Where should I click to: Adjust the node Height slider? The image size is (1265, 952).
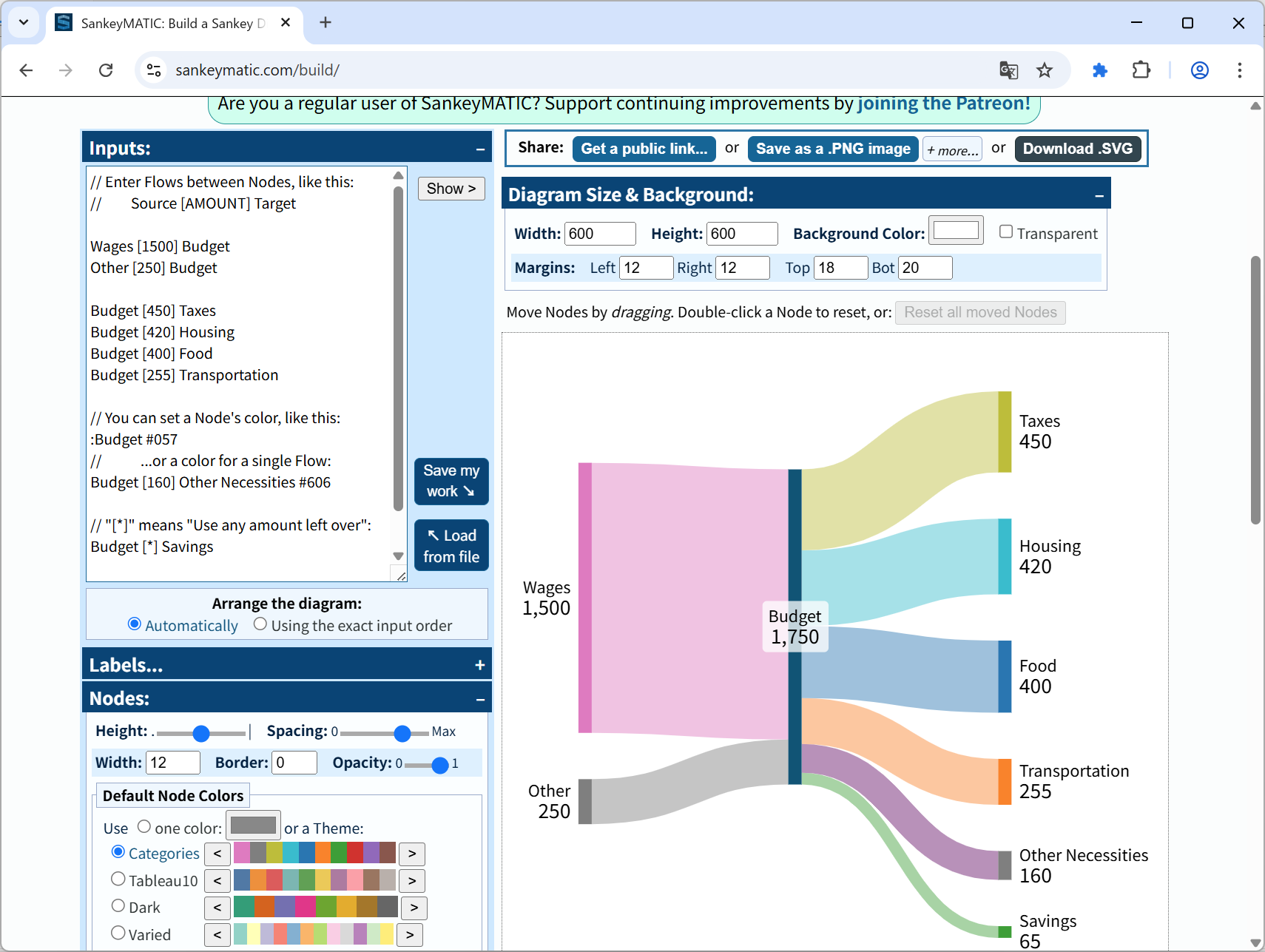click(x=201, y=733)
